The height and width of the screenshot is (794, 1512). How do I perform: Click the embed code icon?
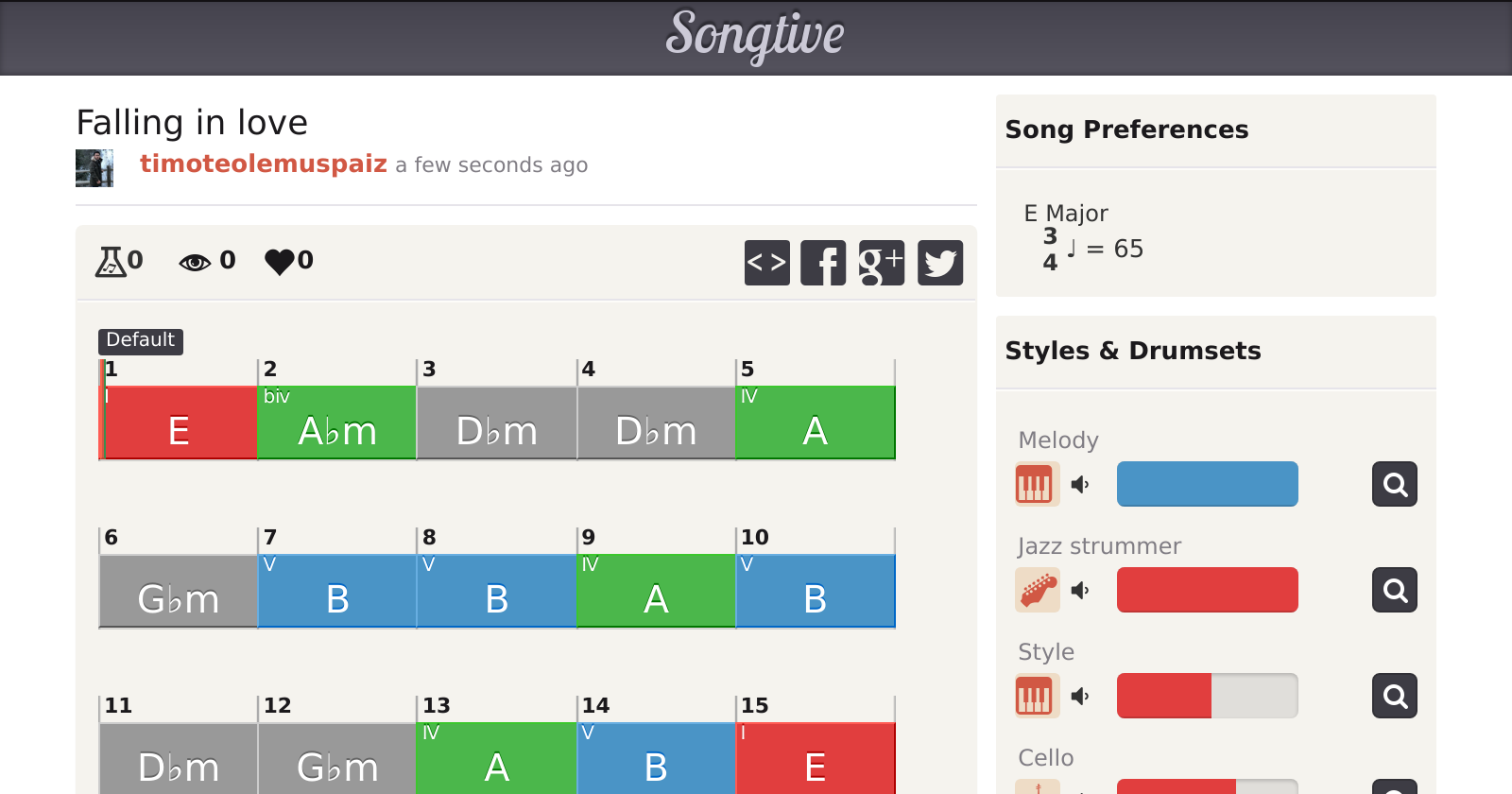click(766, 263)
